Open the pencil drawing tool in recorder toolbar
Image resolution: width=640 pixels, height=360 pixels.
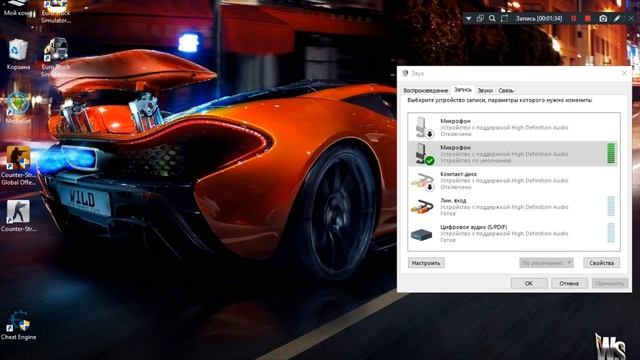[x=617, y=18]
